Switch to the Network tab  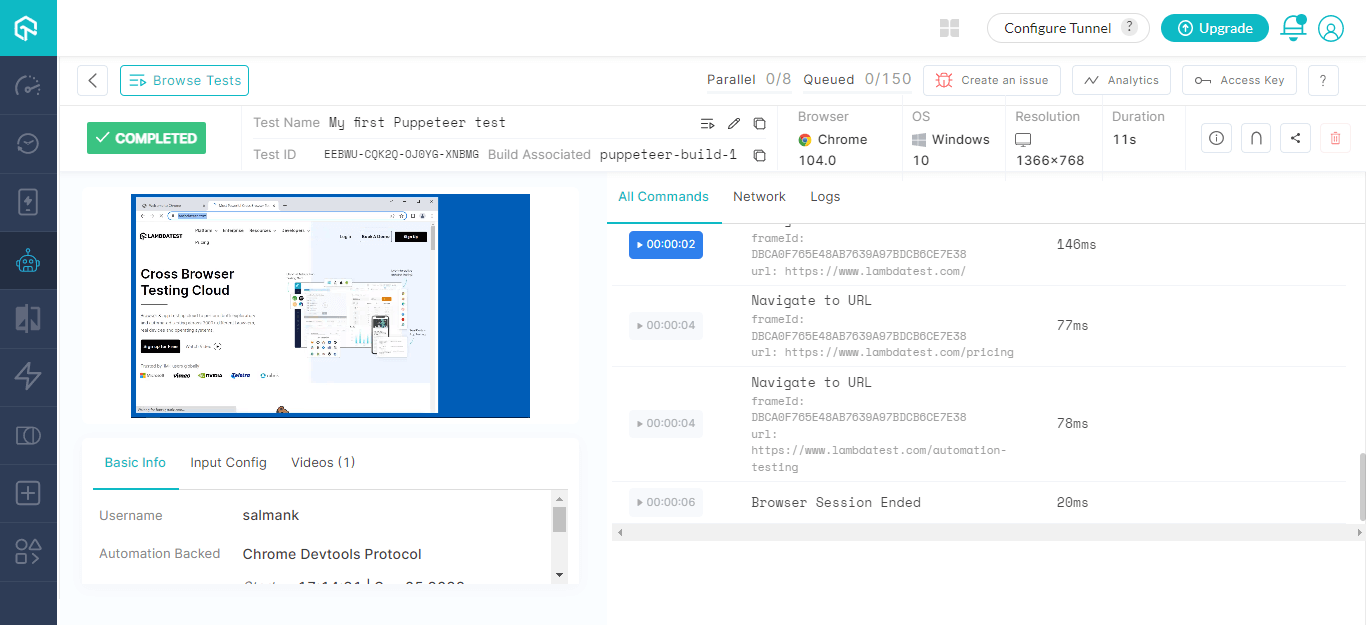[x=759, y=197]
